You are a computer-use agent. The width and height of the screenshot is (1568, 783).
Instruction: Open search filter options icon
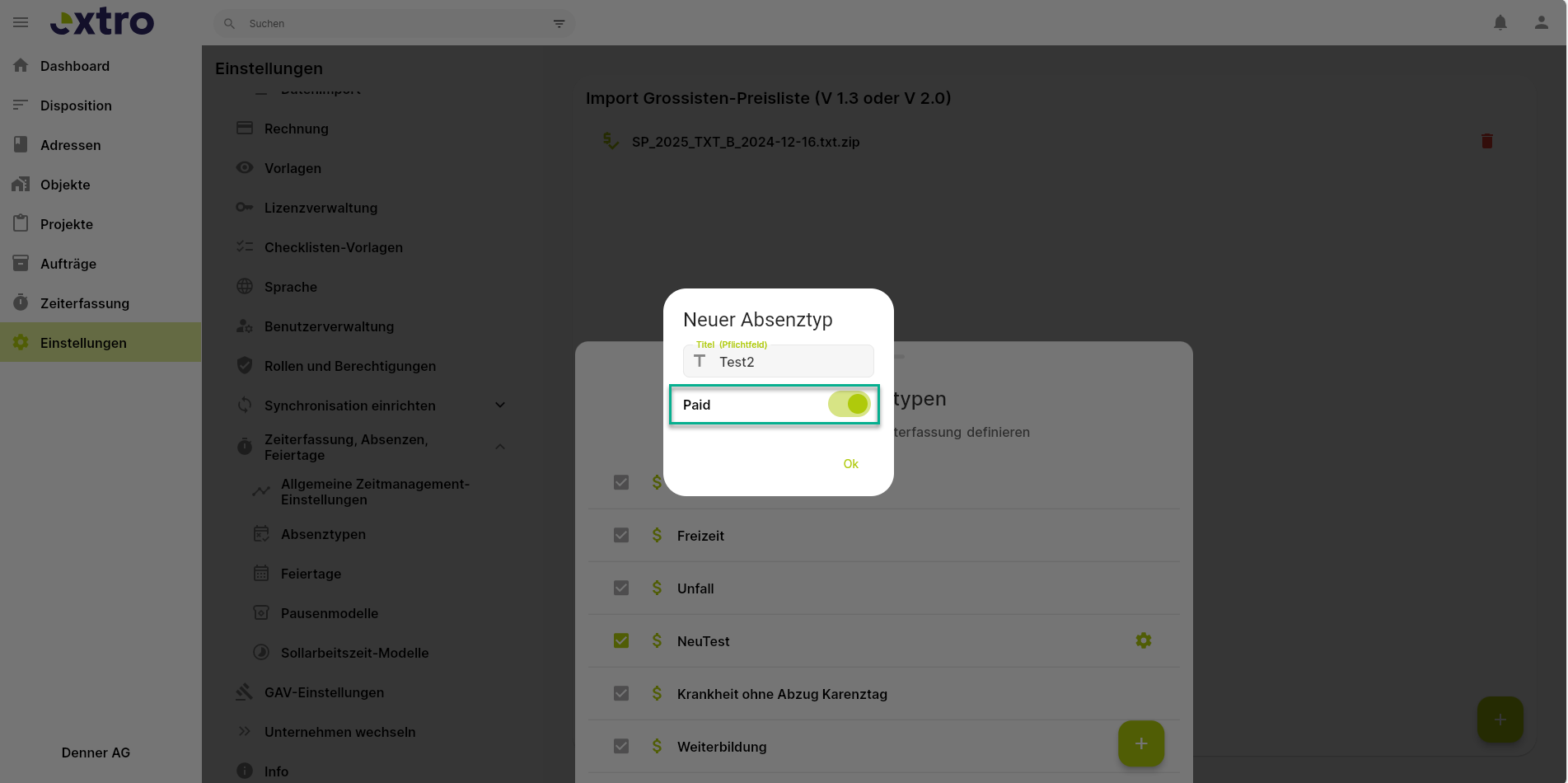coord(559,24)
